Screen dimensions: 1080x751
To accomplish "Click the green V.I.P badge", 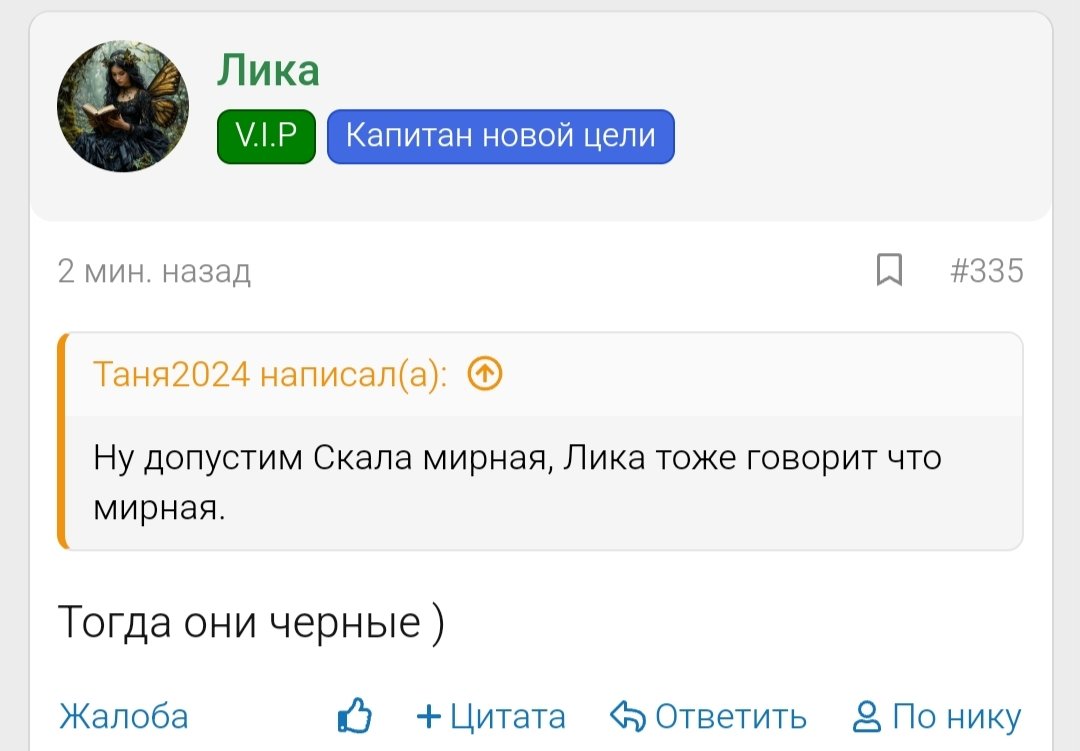I will [x=266, y=136].
